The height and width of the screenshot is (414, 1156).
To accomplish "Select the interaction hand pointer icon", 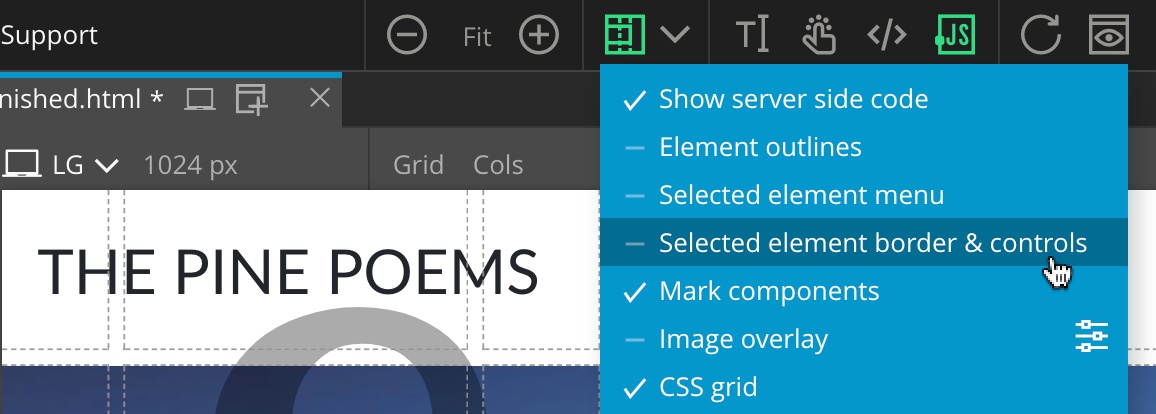I will 819,35.
